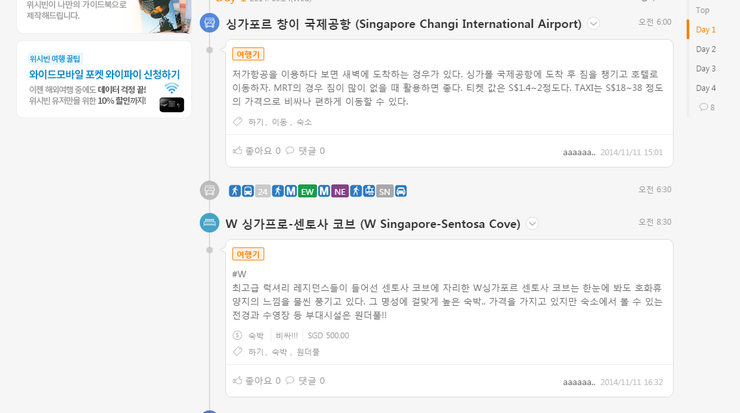Image resolution: width=740 pixels, height=413 pixels.
Task: Click the gray SN line badge
Action: pyautogui.click(x=385, y=191)
